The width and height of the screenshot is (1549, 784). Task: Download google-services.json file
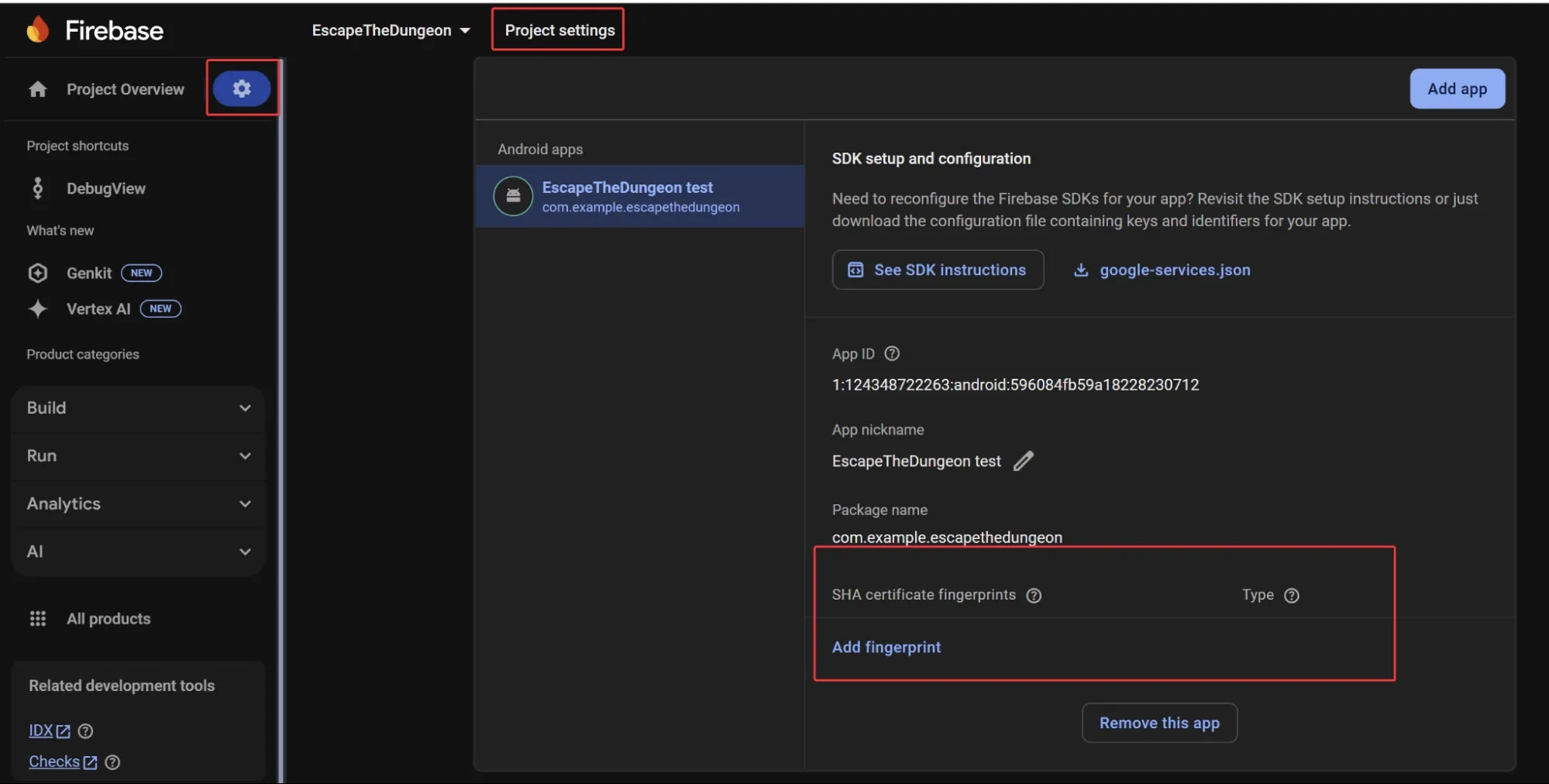coord(1161,270)
